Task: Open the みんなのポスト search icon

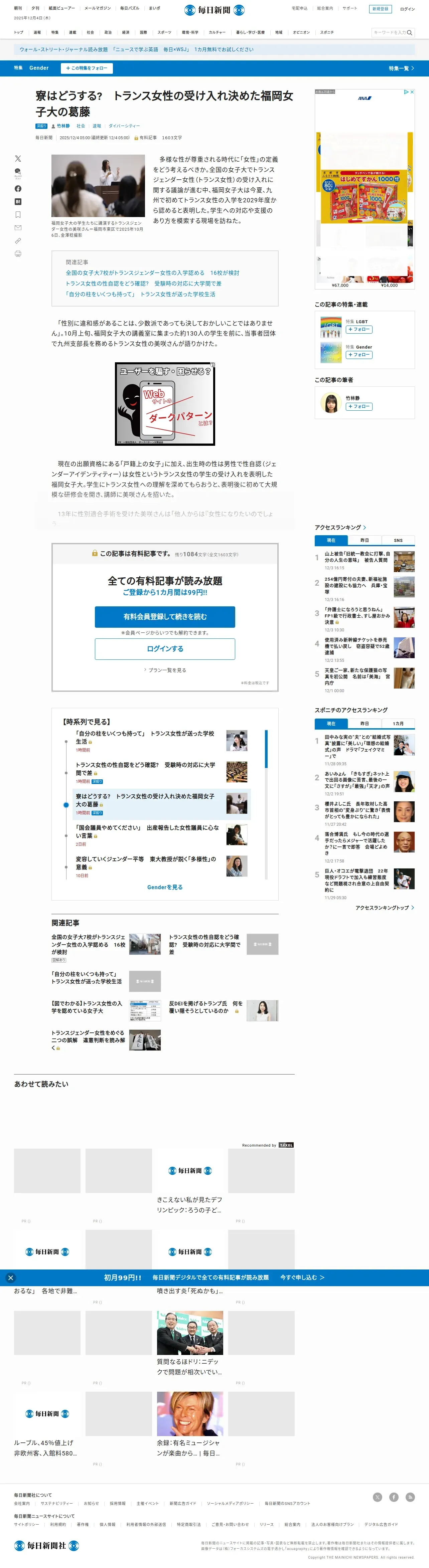Action: click(x=18, y=173)
